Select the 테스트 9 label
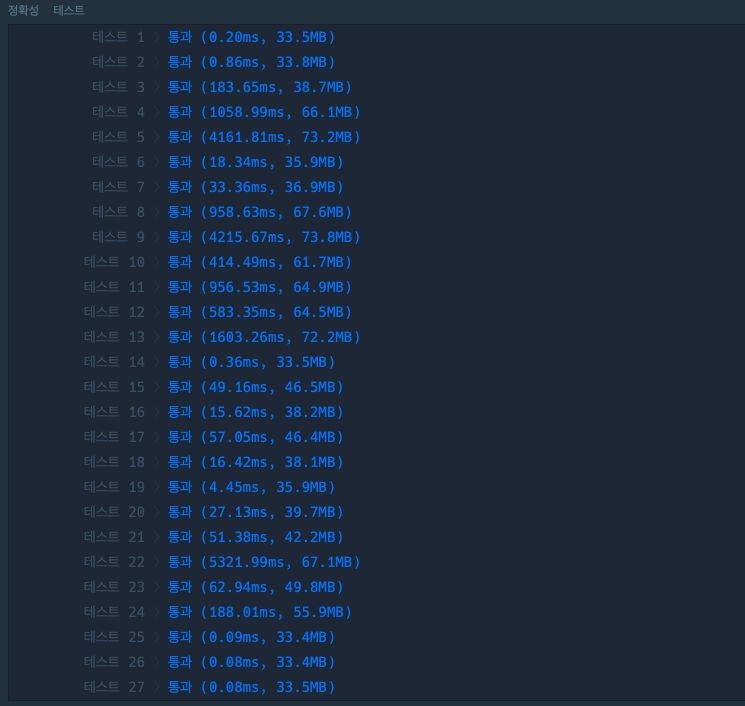 pyautogui.click(x=118, y=237)
